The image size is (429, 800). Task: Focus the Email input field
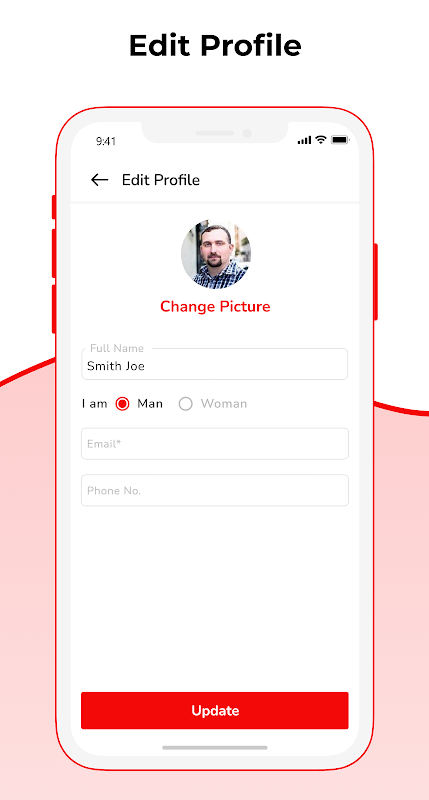tap(215, 444)
